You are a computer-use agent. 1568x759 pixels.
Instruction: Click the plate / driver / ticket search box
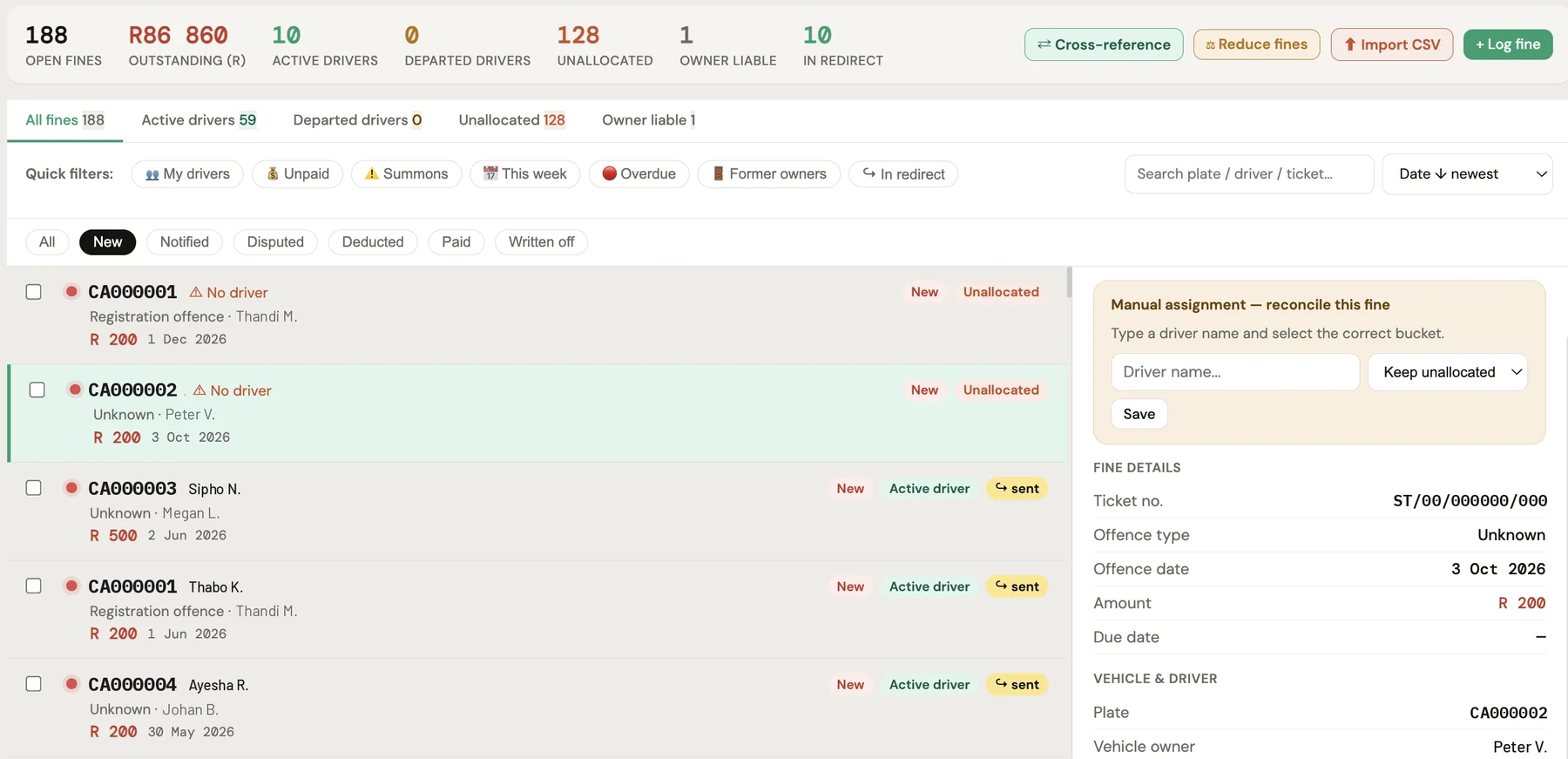(1249, 174)
